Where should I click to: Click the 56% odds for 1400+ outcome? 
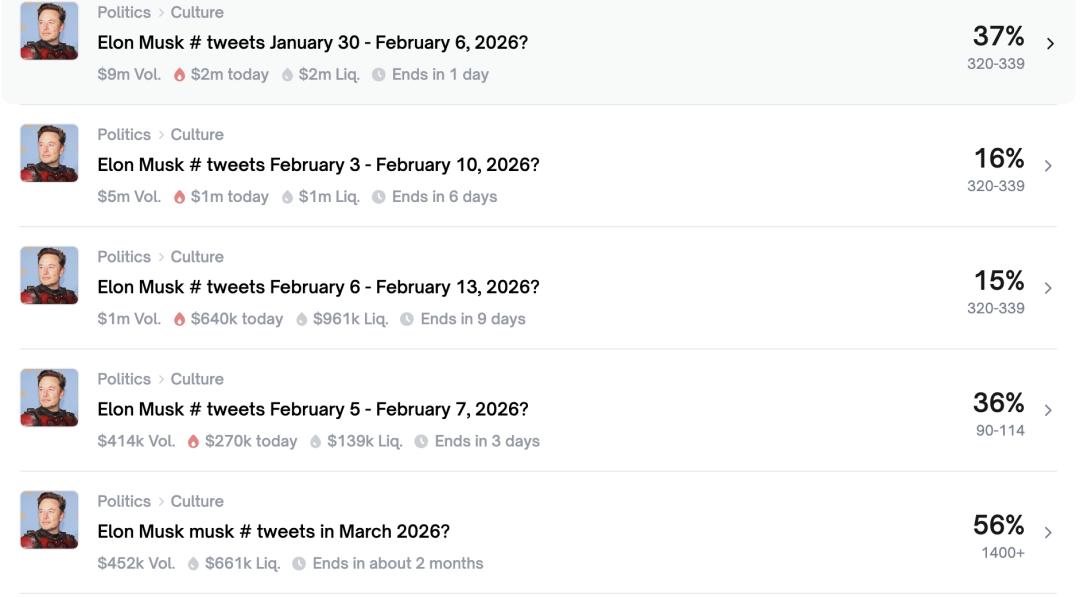pos(998,525)
